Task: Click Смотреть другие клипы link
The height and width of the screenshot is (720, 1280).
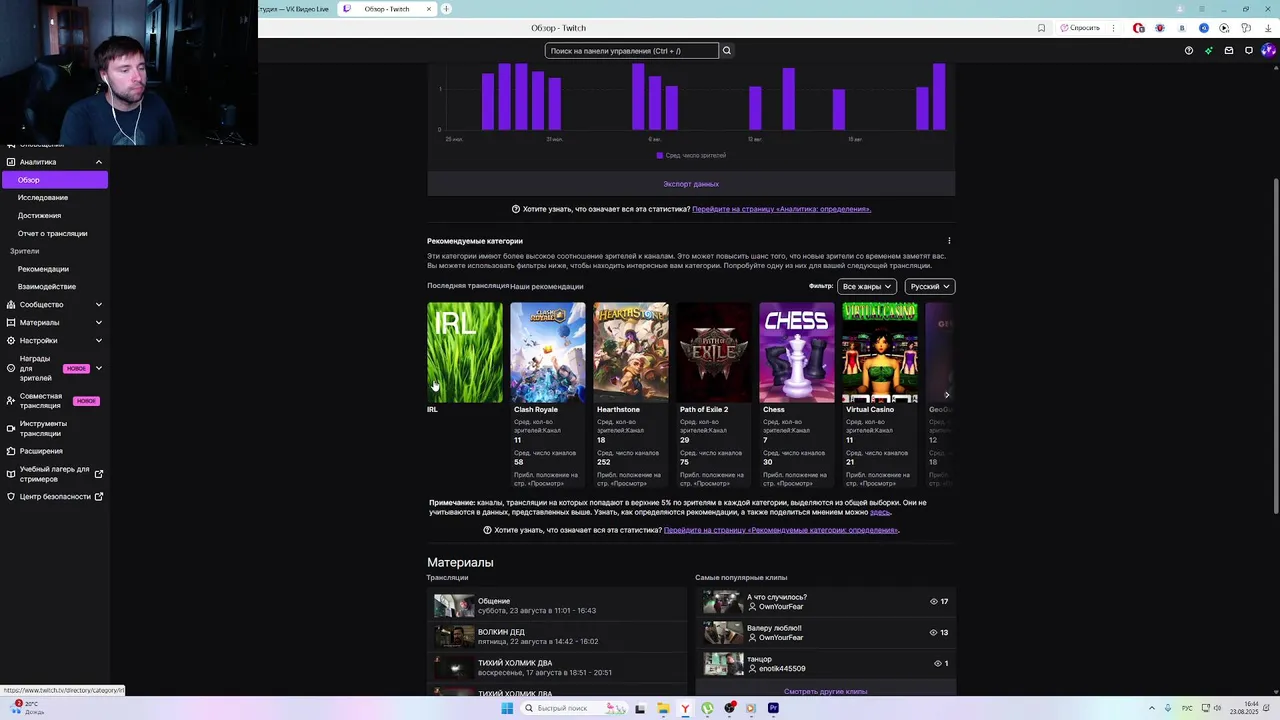Action: pyautogui.click(x=825, y=691)
